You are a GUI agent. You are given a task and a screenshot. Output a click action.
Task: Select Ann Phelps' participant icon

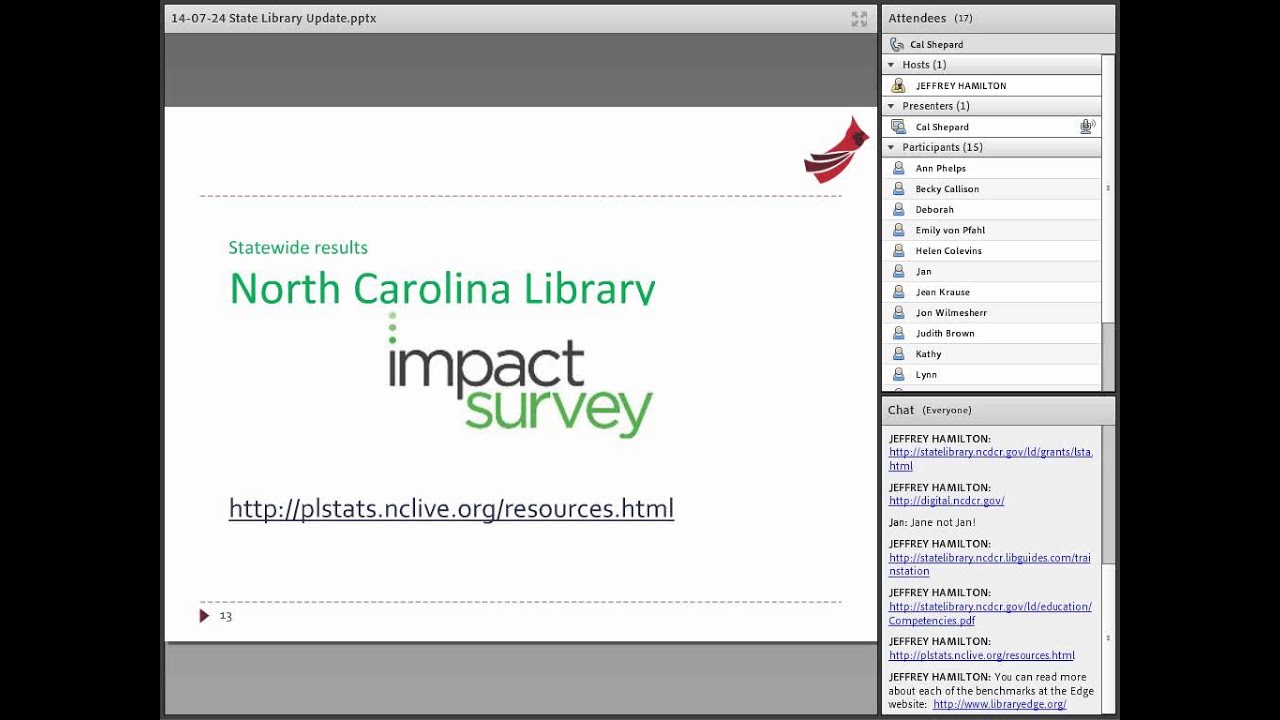click(898, 168)
